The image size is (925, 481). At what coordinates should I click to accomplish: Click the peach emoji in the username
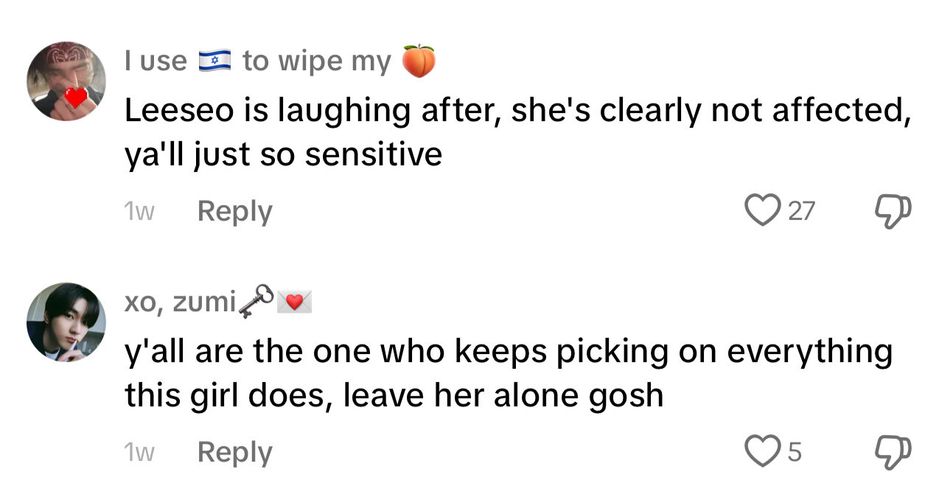click(419, 61)
